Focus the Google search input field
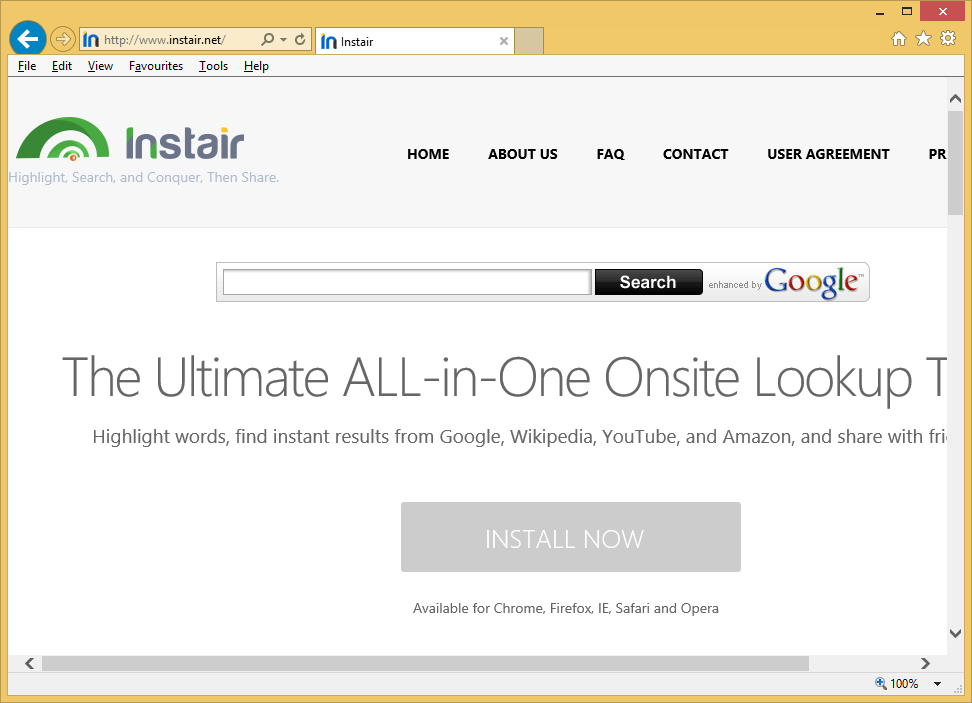The image size is (972, 703). click(407, 283)
